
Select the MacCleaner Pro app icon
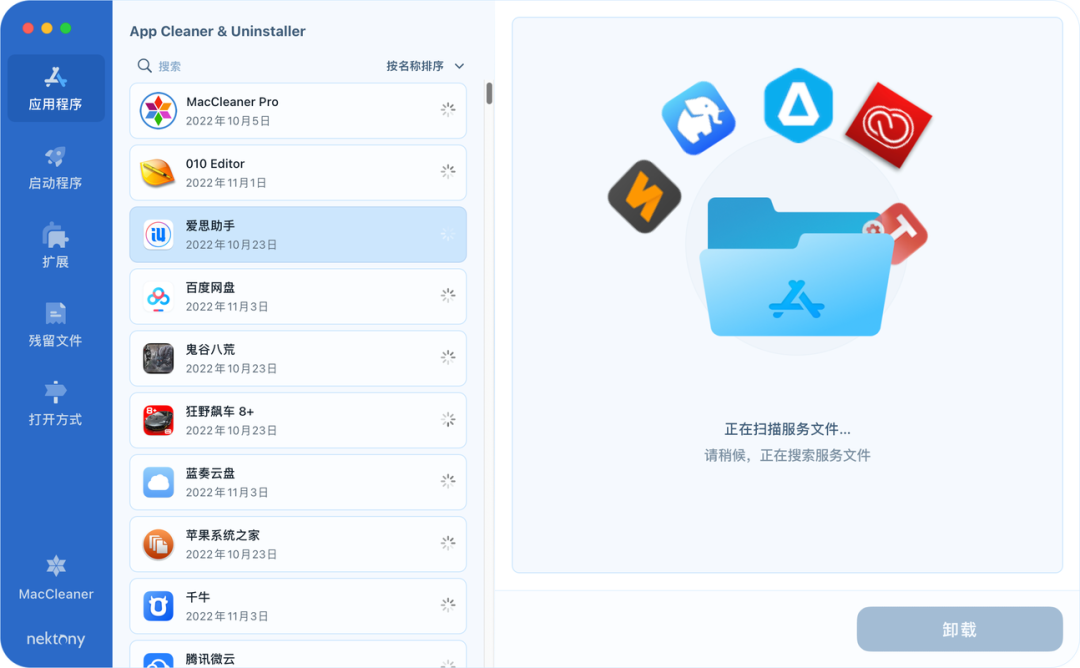tap(158, 110)
